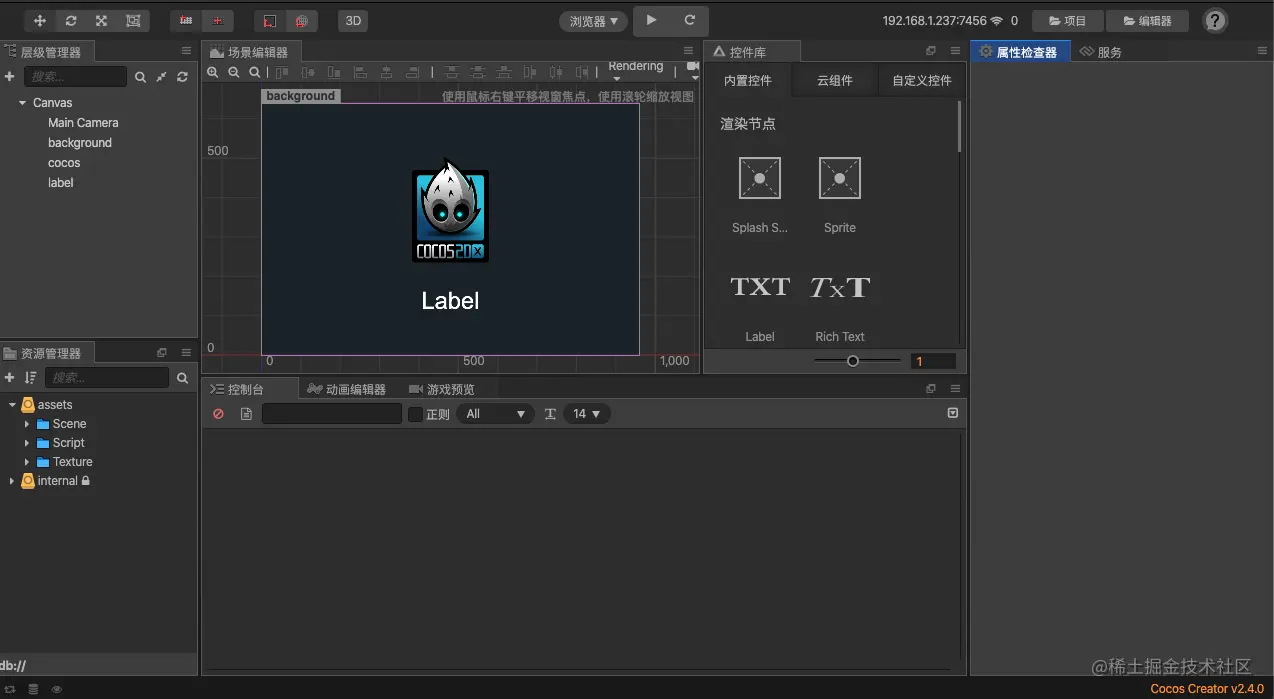
Task: Pick the Splash Sprite widget
Action: (x=760, y=194)
